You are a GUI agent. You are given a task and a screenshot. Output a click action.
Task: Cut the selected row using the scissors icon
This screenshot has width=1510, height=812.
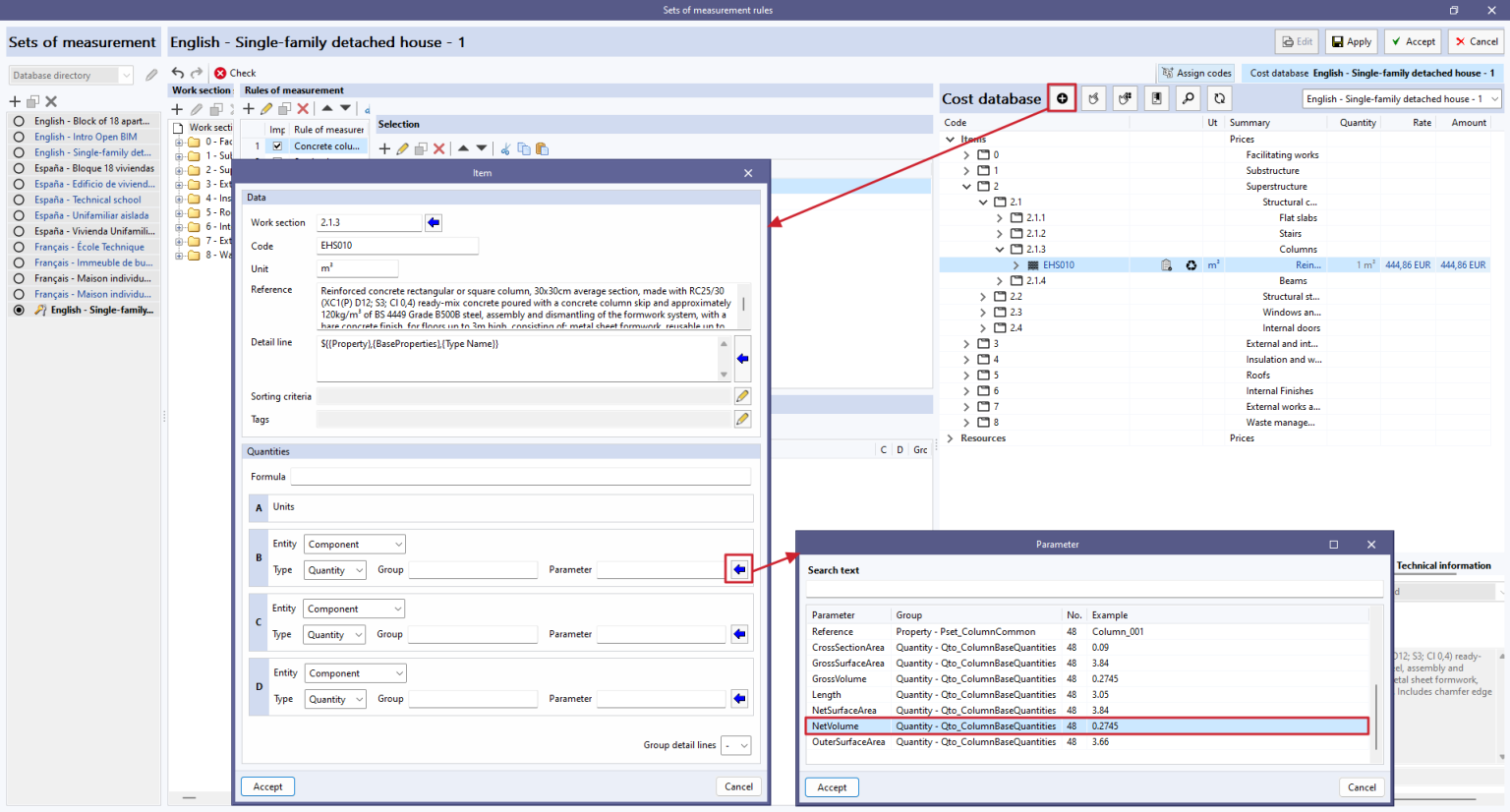click(505, 148)
